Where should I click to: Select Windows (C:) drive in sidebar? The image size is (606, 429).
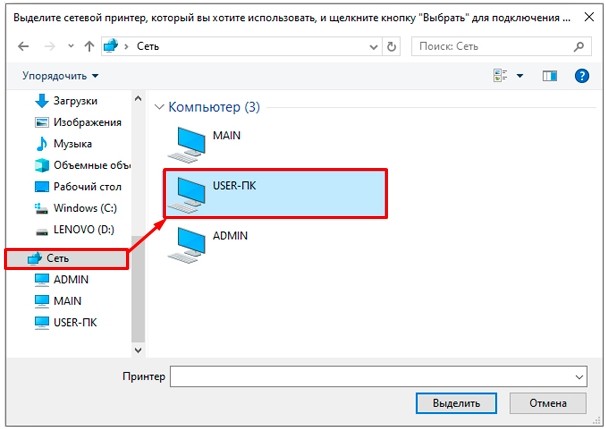(76, 208)
